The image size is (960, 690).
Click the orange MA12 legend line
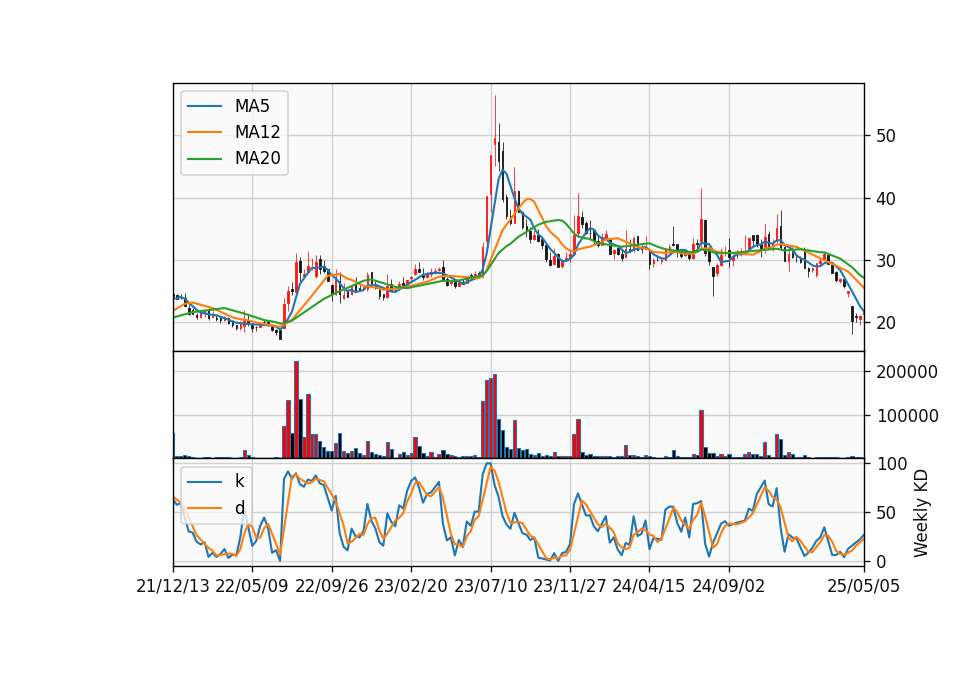click(204, 132)
